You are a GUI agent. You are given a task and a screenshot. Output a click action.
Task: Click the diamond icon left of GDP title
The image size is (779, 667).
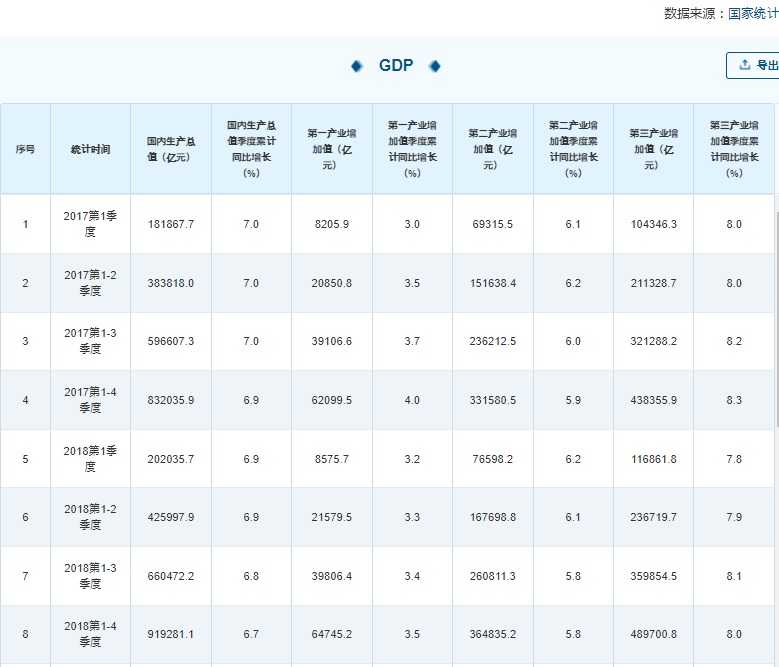click(x=357, y=66)
